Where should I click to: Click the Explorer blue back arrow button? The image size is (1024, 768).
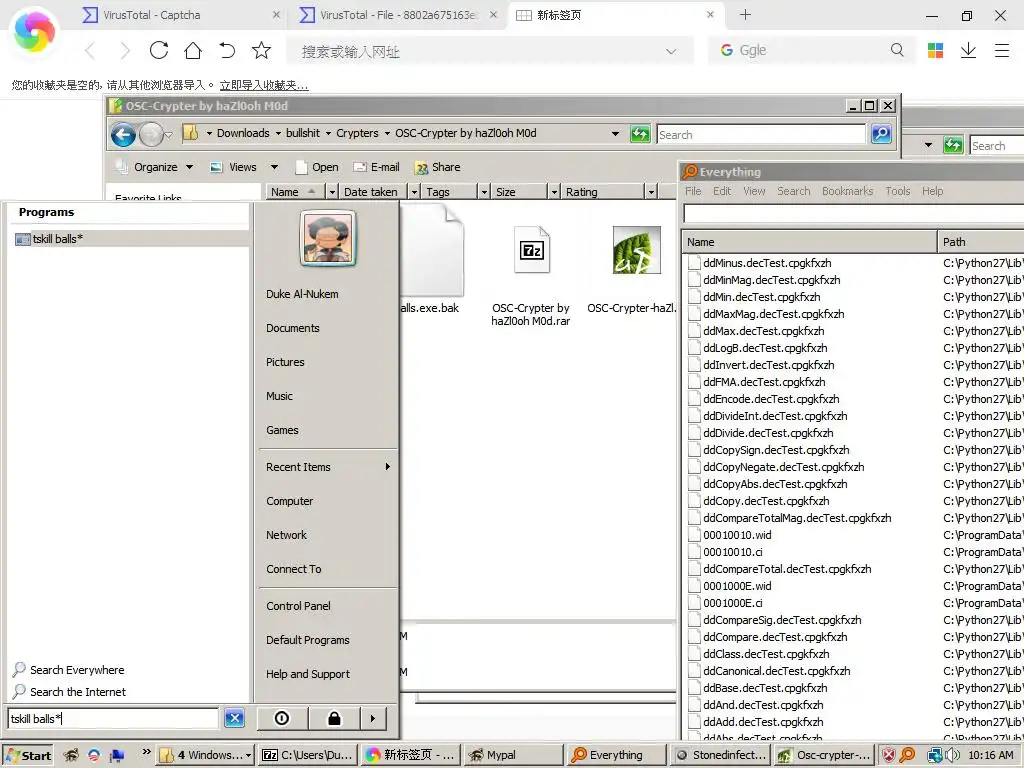tap(123, 135)
